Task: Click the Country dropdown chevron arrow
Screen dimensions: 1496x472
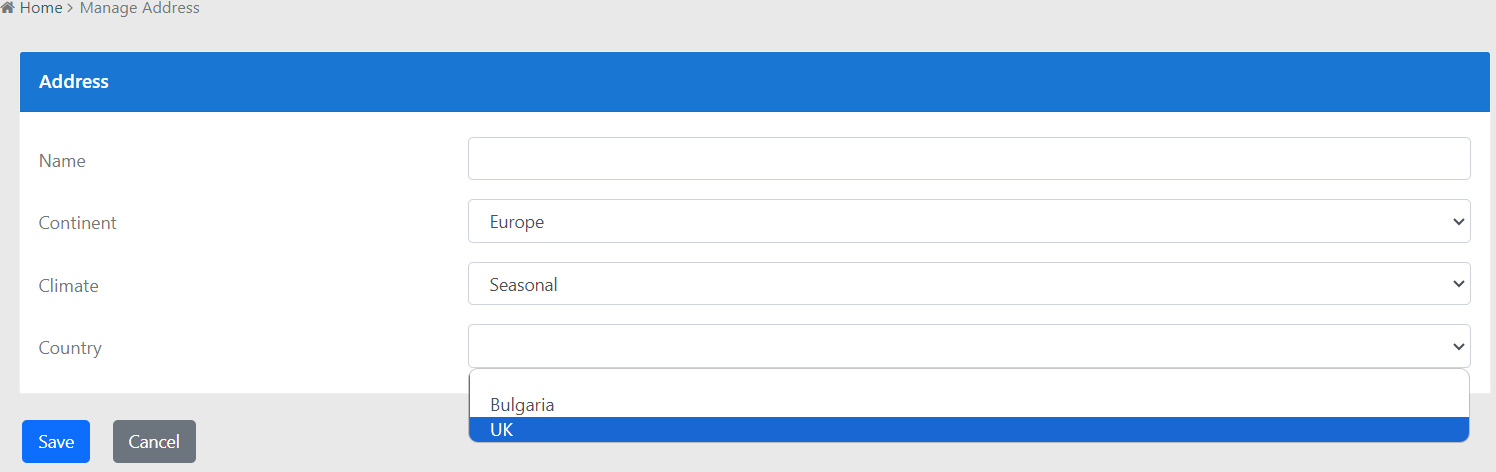Action: tap(1457, 347)
